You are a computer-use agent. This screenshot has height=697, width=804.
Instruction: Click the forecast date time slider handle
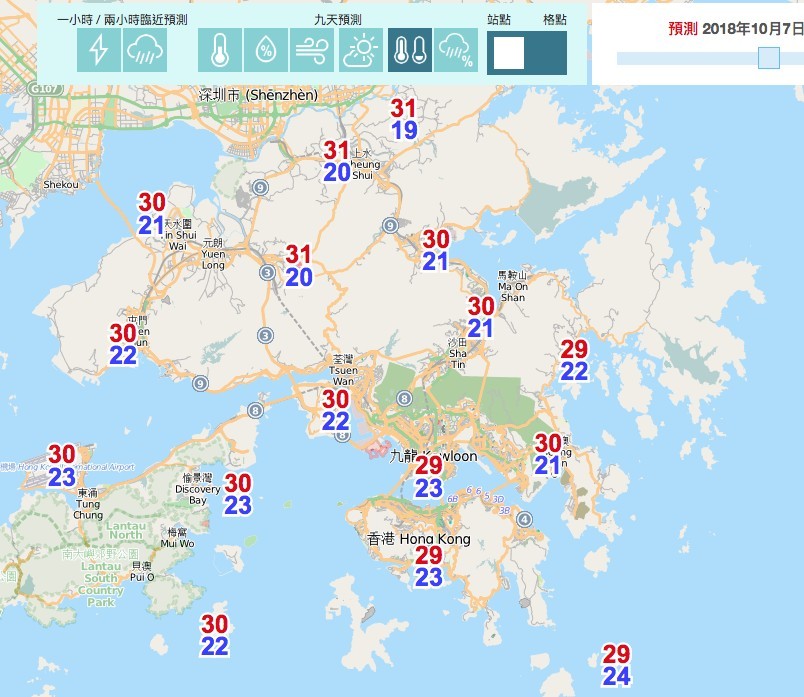tap(768, 58)
